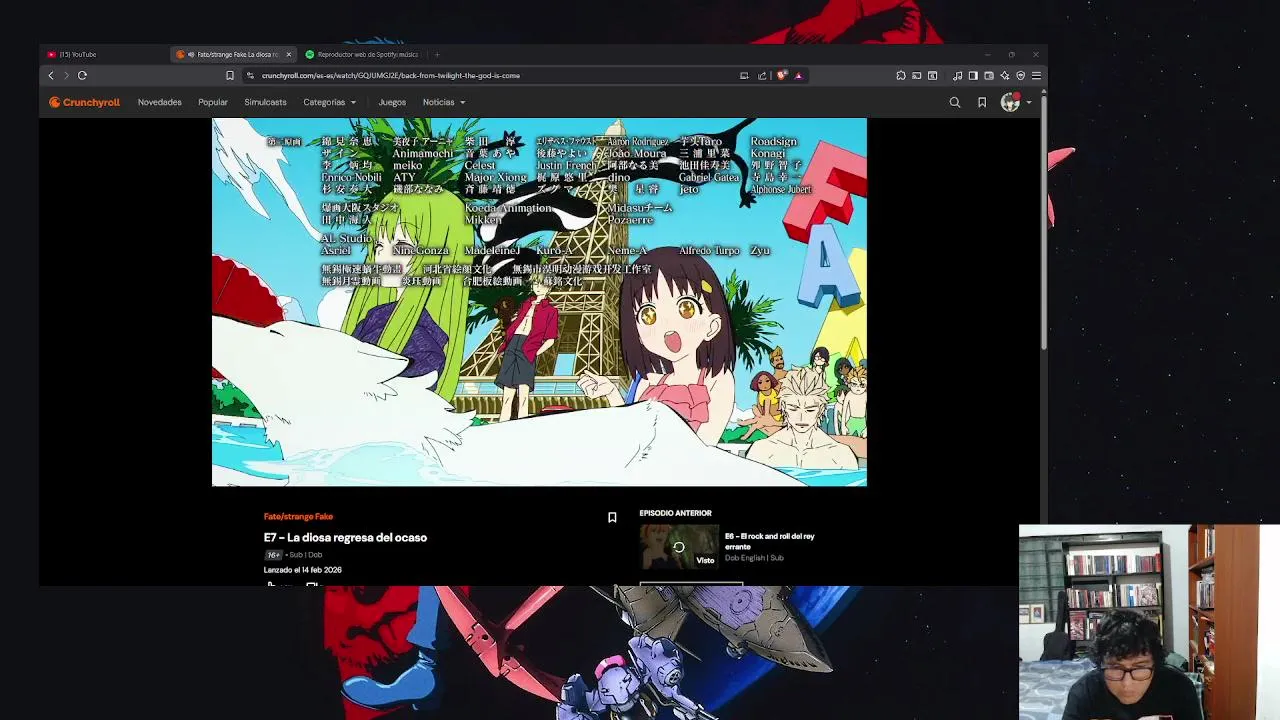Open the browser extensions puzzle icon
1280x720 pixels.
click(x=901, y=75)
